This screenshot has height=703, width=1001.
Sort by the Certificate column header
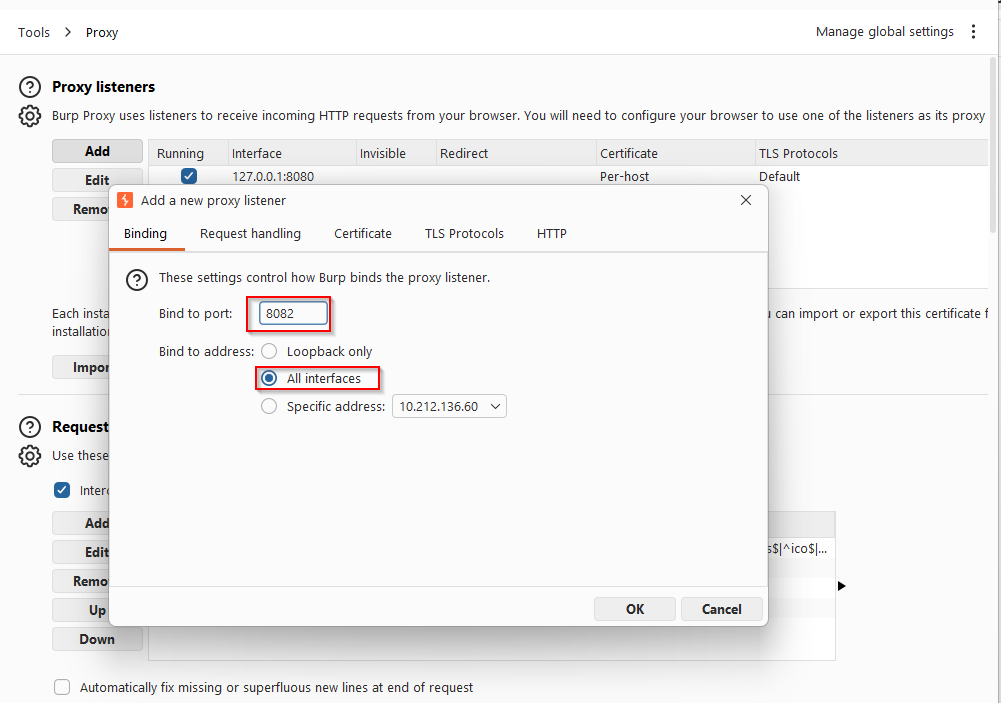coord(675,153)
